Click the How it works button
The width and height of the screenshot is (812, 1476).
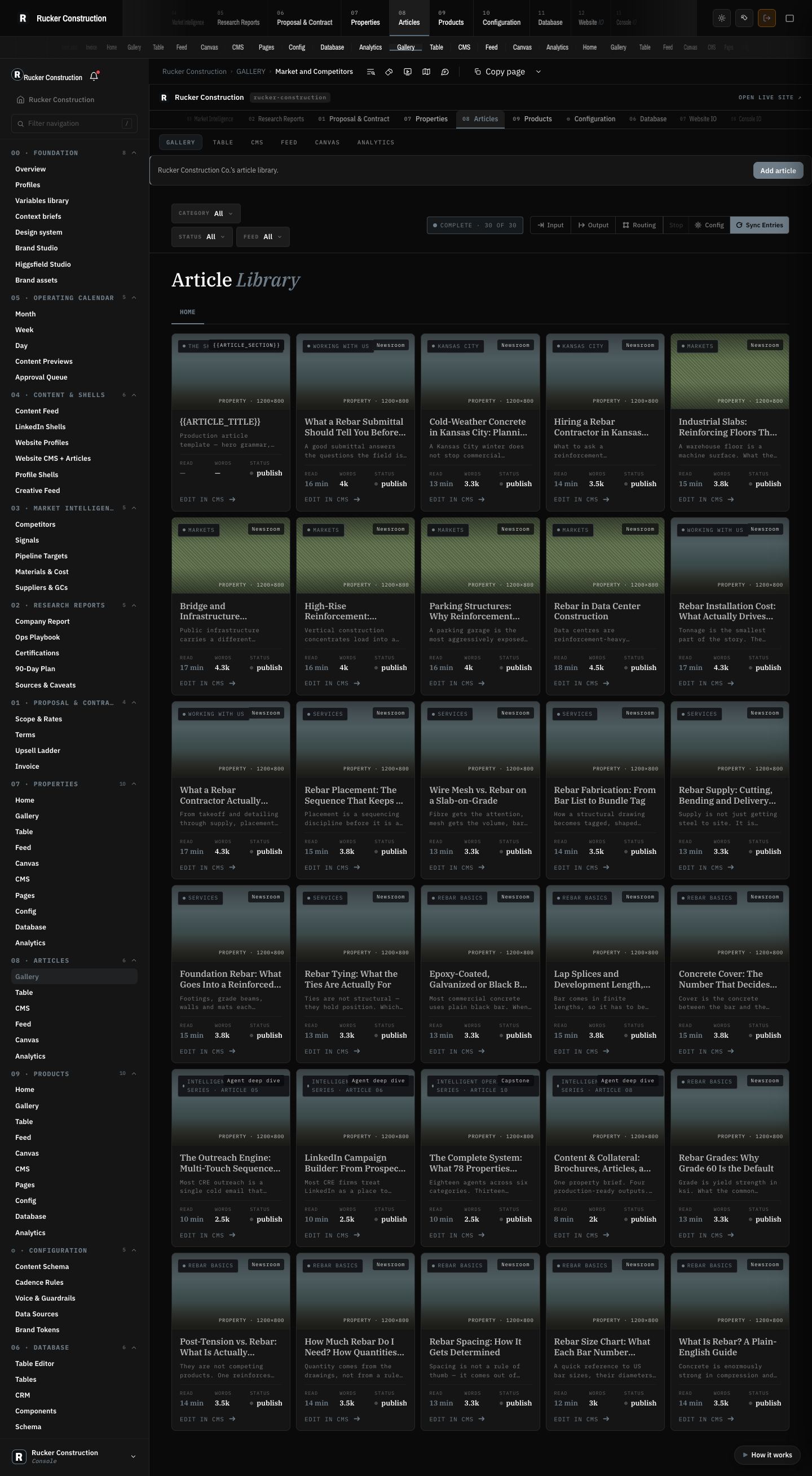[767, 1455]
